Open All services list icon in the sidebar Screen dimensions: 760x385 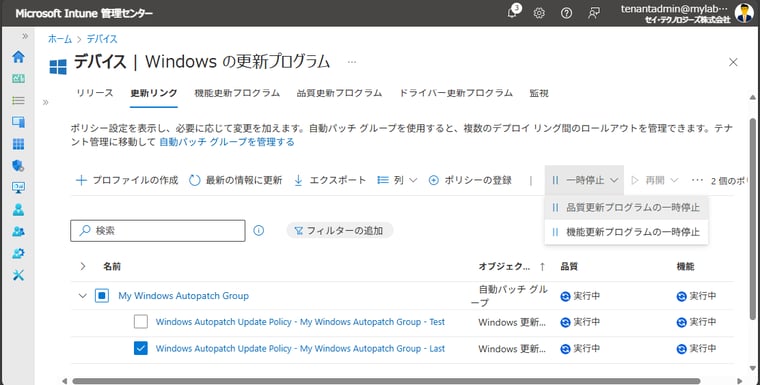[x=18, y=100]
